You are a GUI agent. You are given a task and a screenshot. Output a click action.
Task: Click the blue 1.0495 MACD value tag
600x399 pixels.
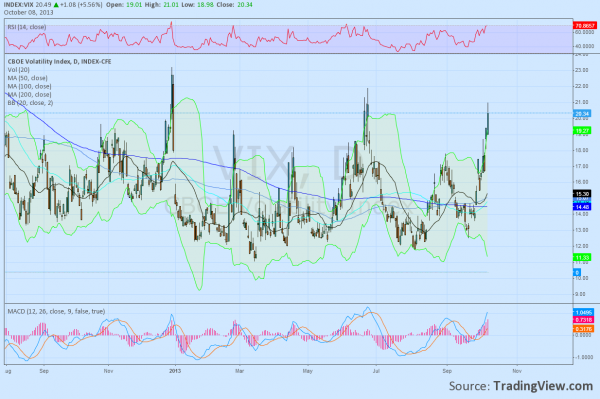point(583,313)
